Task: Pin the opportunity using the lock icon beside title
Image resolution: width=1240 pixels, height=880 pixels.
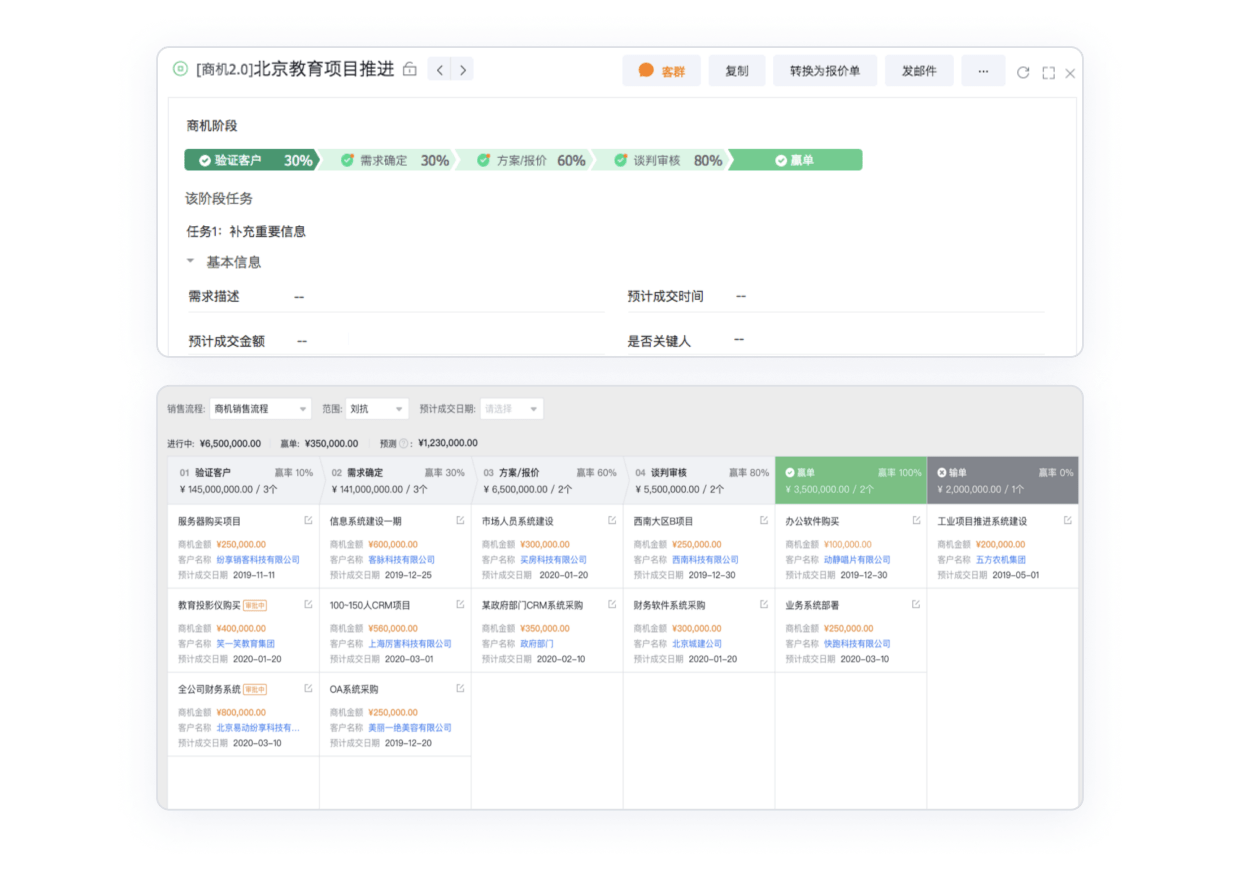Action: (x=410, y=69)
